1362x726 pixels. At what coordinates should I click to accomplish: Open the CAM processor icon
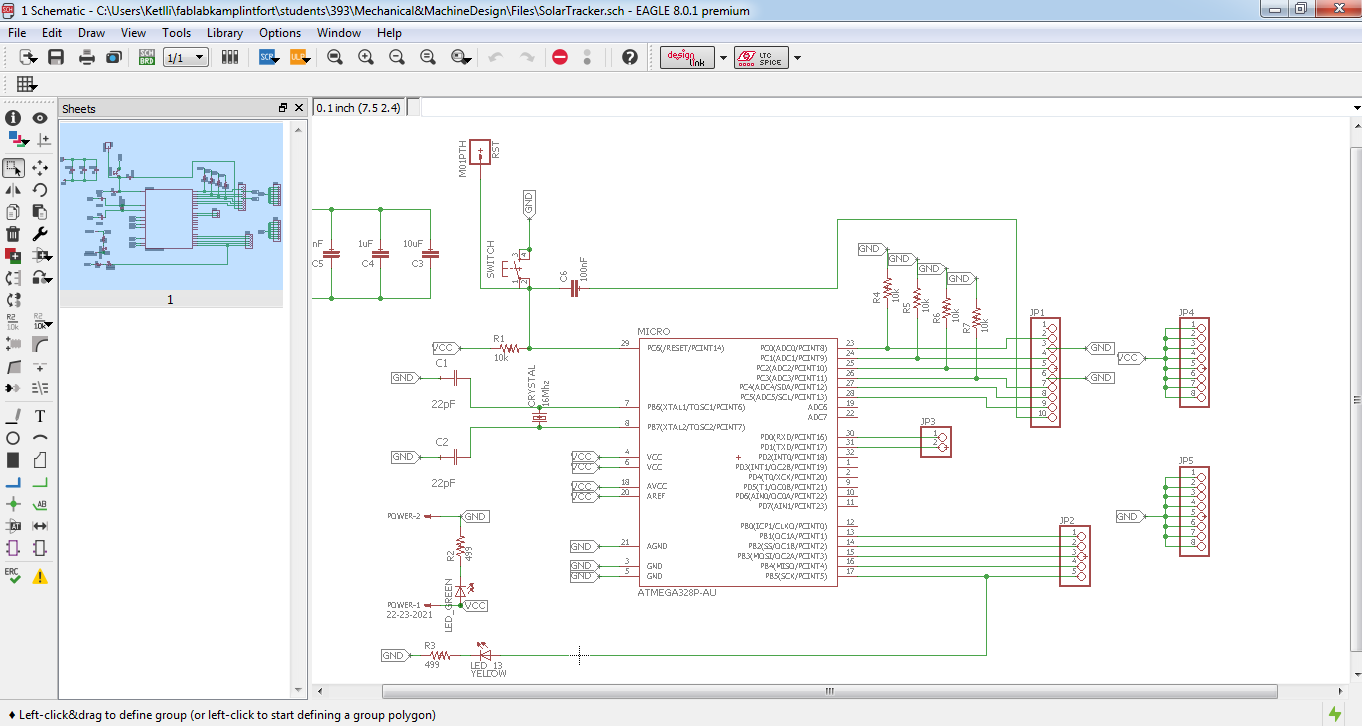coord(113,57)
